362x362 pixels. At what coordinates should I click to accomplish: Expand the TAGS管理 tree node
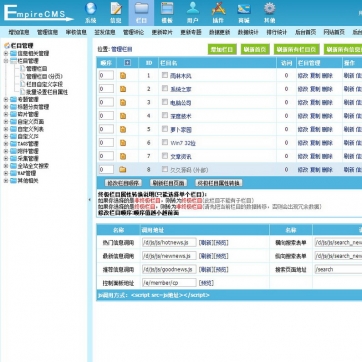[x=6, y=144]
